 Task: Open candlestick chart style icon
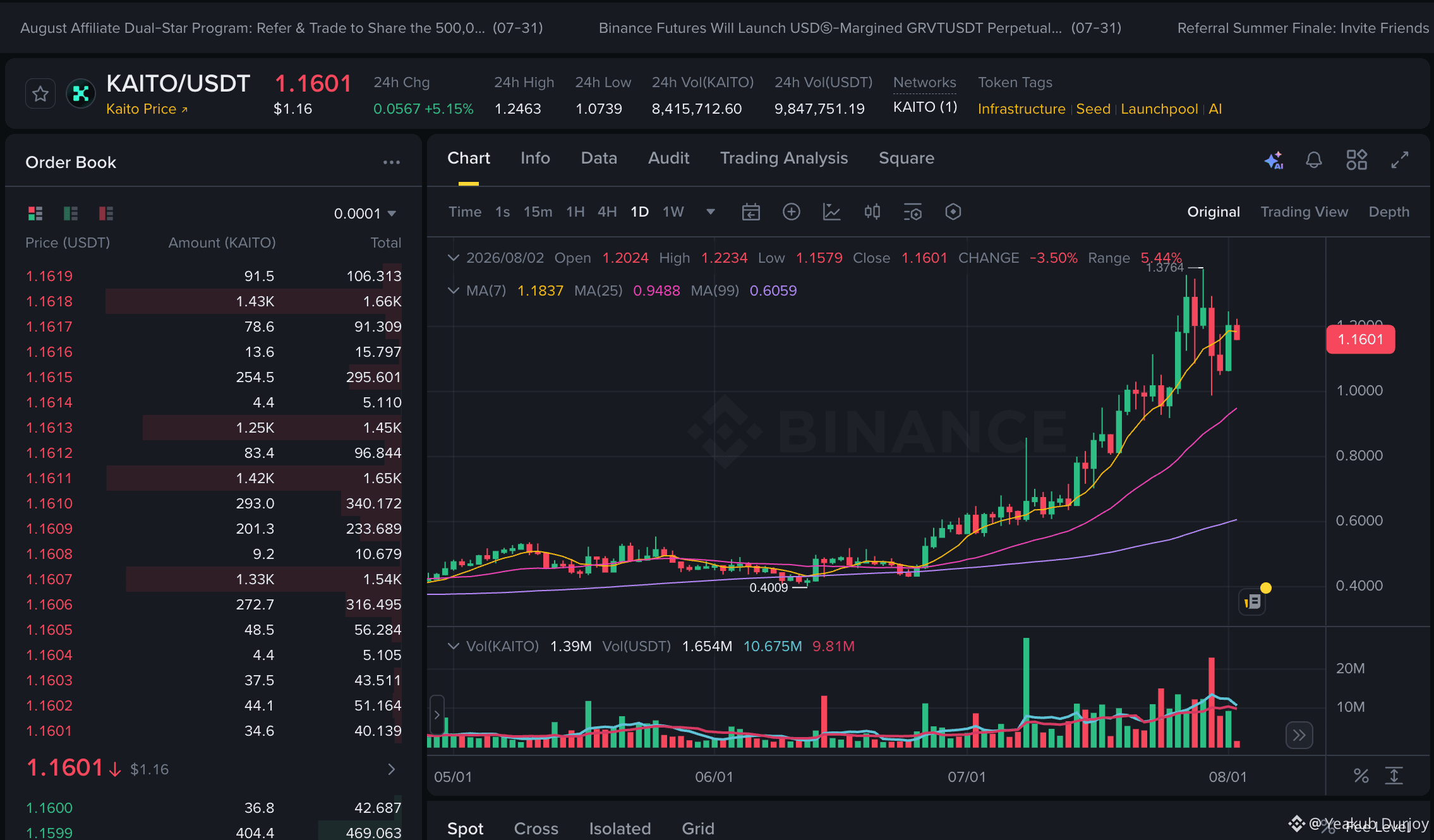point(872,212)
